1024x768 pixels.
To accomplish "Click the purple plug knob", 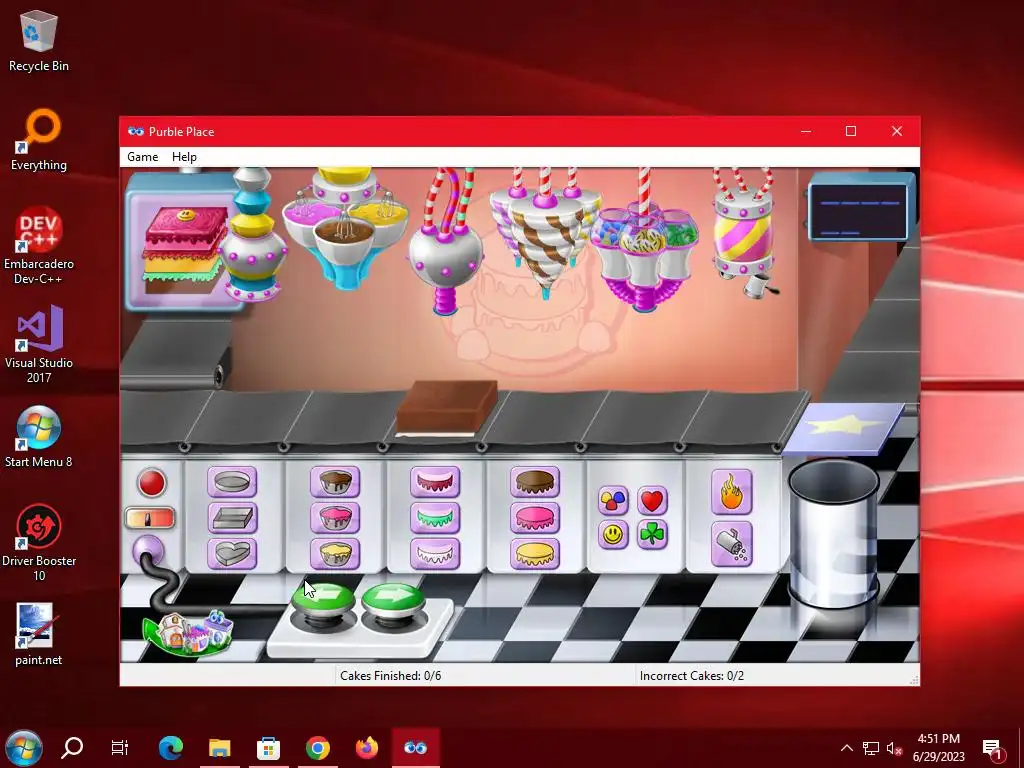I will point(148,551).
